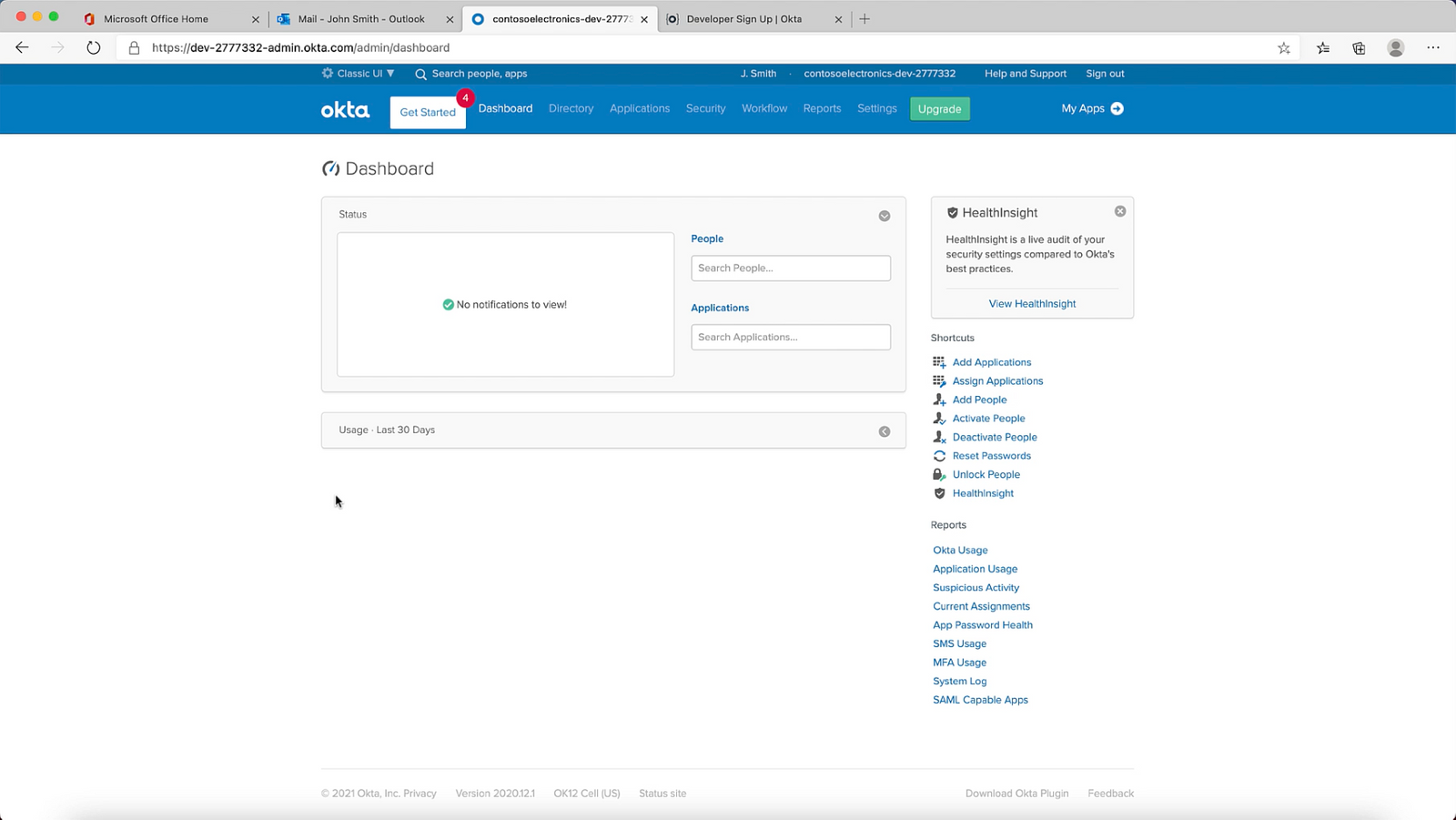Open the Directory menu item
The image size is (1456, 820).
pos(571,108)
